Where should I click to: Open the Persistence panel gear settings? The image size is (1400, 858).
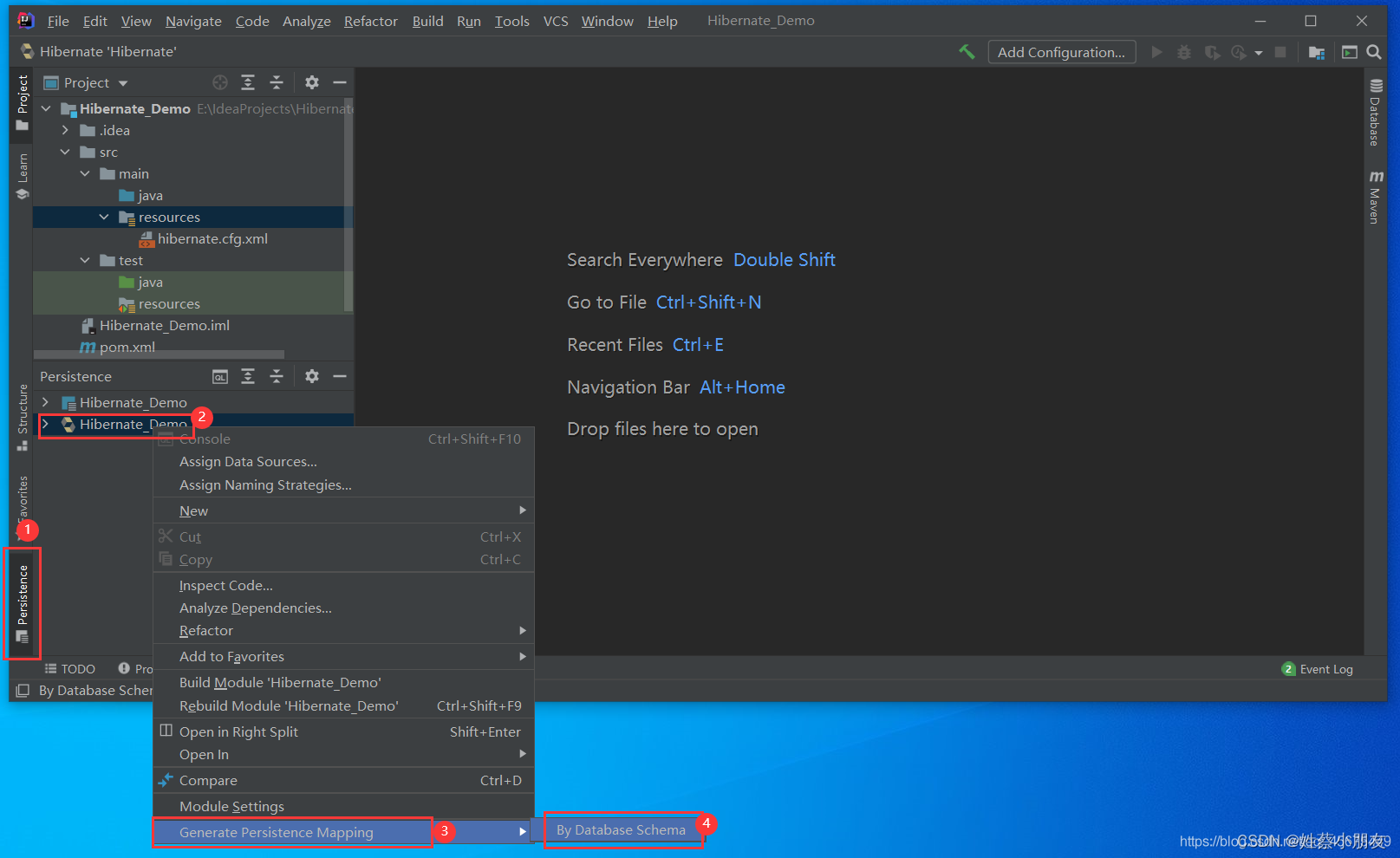coord(312,376)
